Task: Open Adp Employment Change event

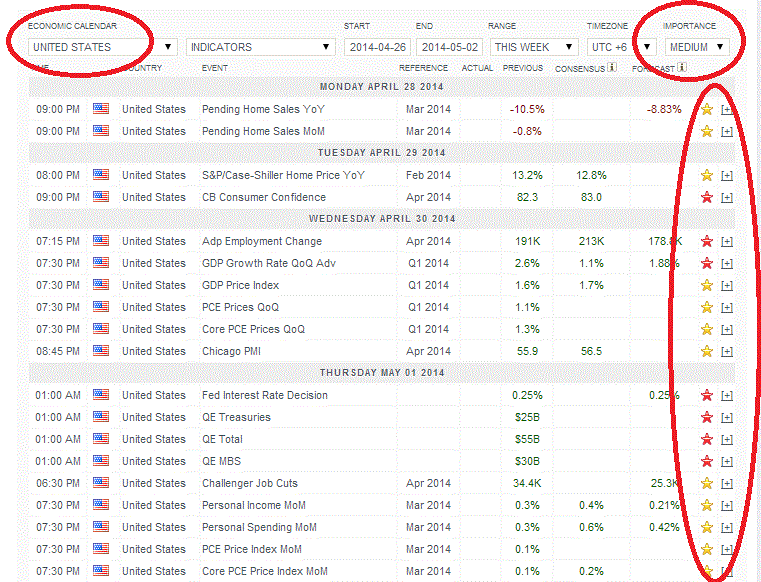Action: point(262,241)
